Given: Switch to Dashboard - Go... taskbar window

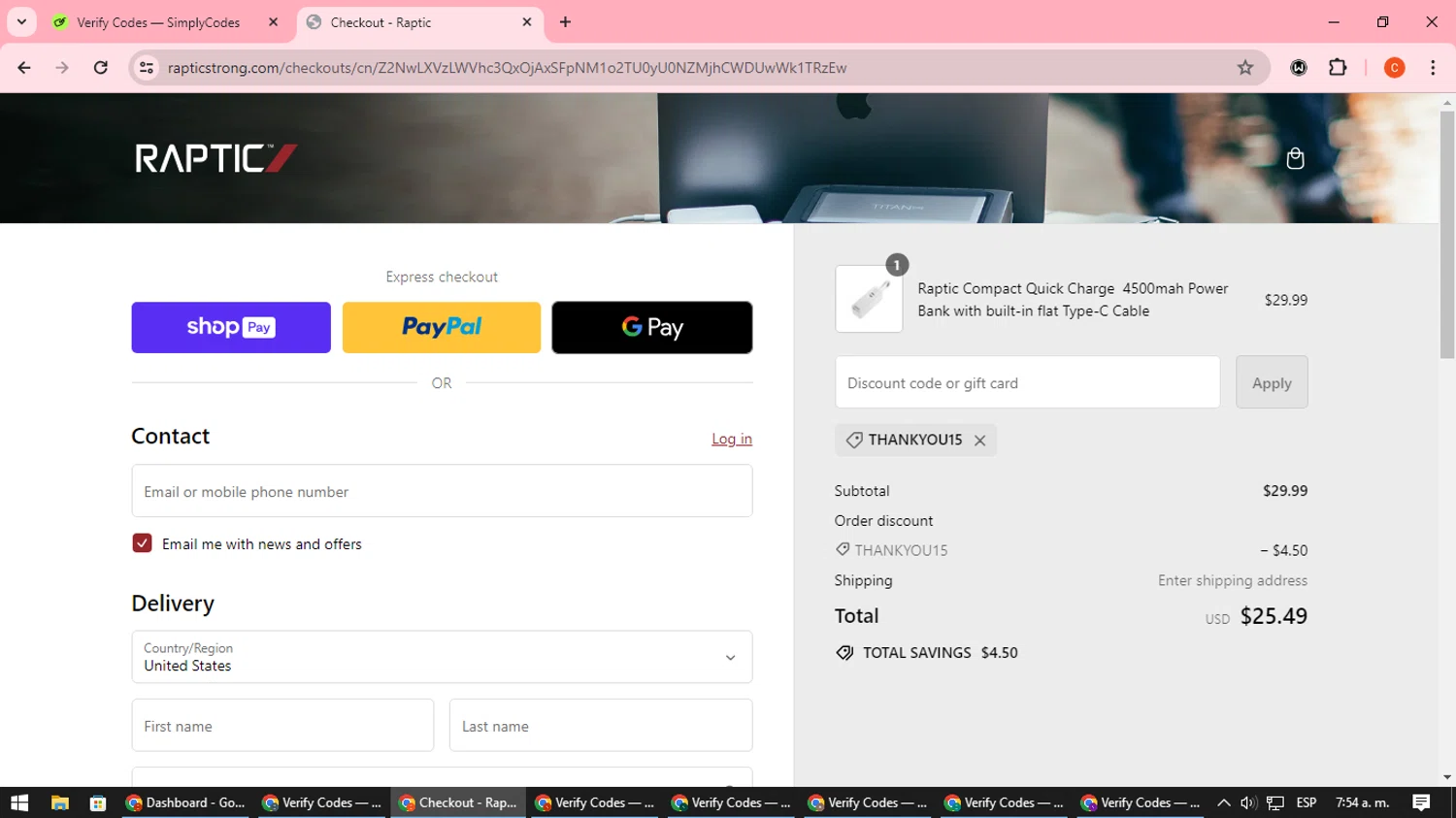Looking at the screenshot, I should (187, 802).
